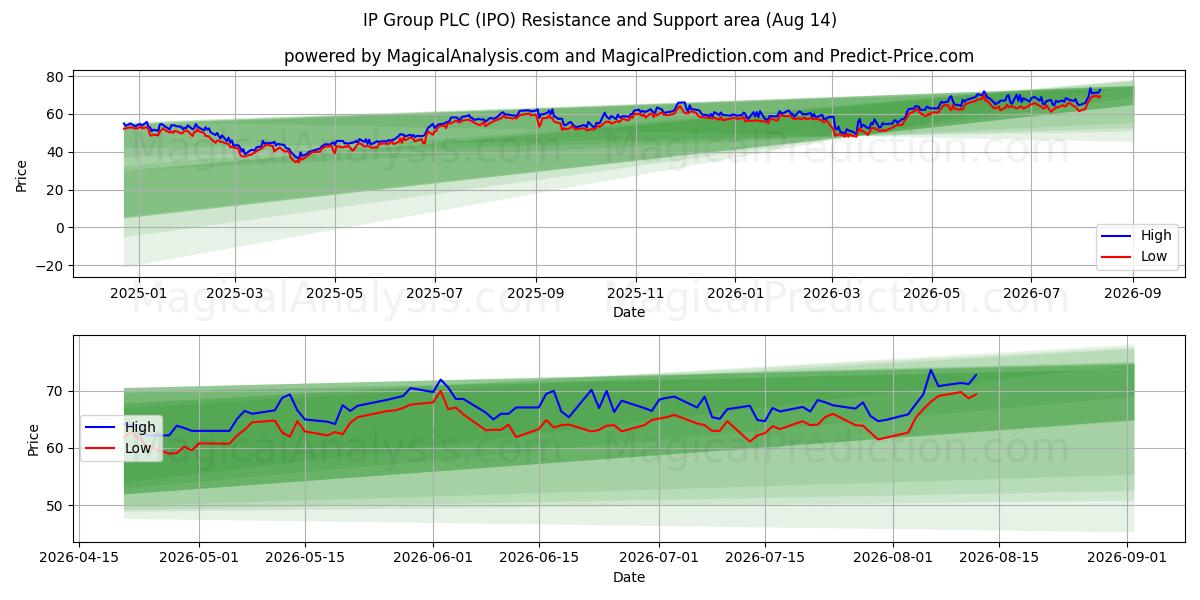Screen dimensions: 1200x600
Task: Click the '0' y-axis tick in the top chart
Action: click(x=60, y=228)
